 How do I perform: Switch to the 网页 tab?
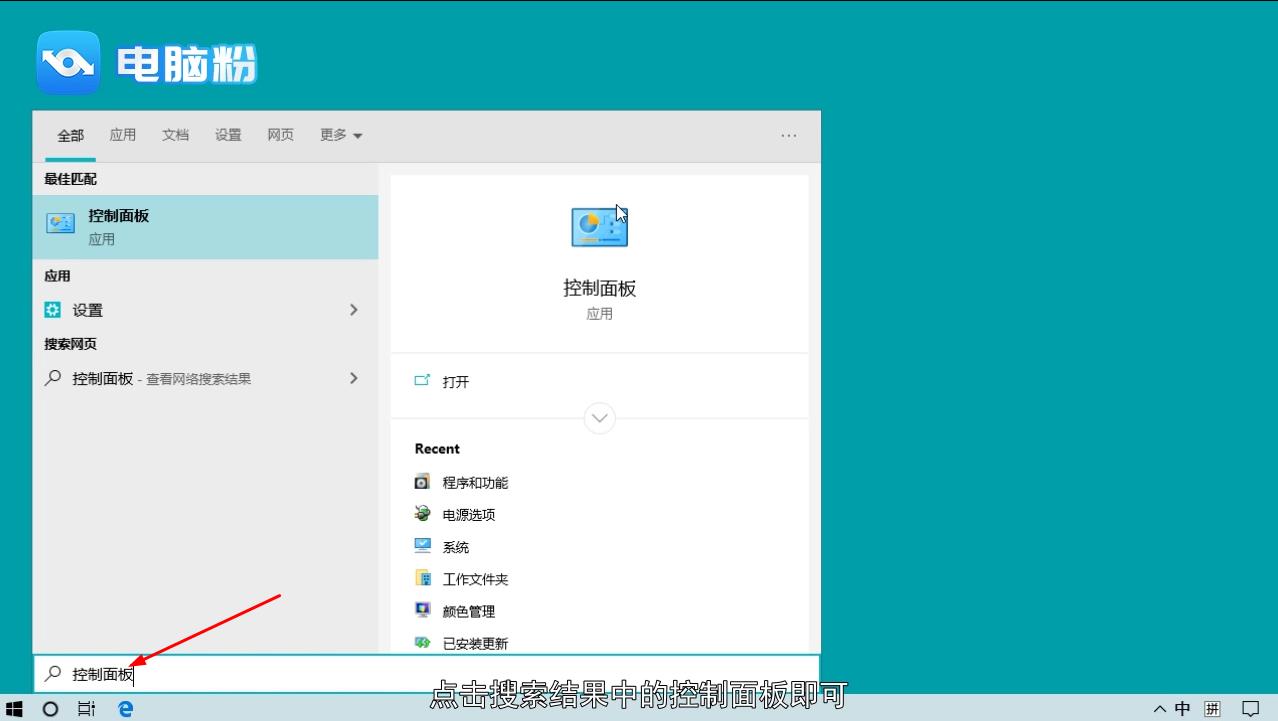280,134
